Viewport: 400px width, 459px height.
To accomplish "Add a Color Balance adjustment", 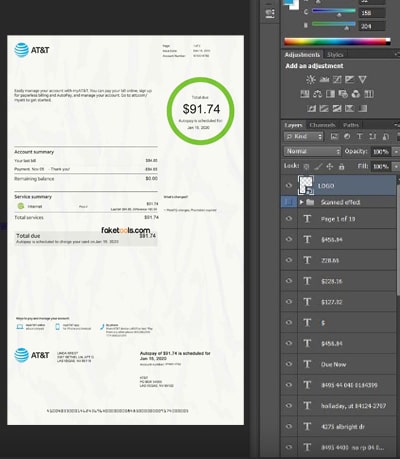I will [x=317, y=94].
